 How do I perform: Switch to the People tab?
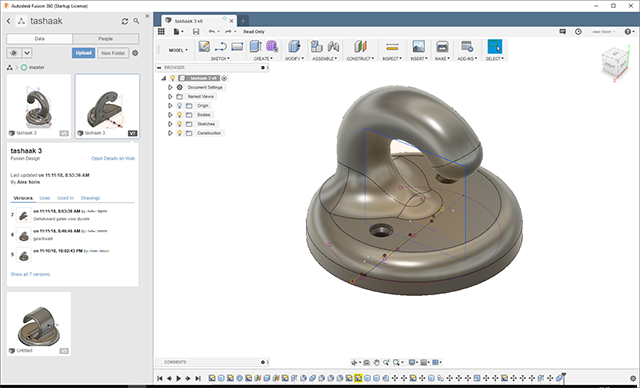click(x=106, y=39)
